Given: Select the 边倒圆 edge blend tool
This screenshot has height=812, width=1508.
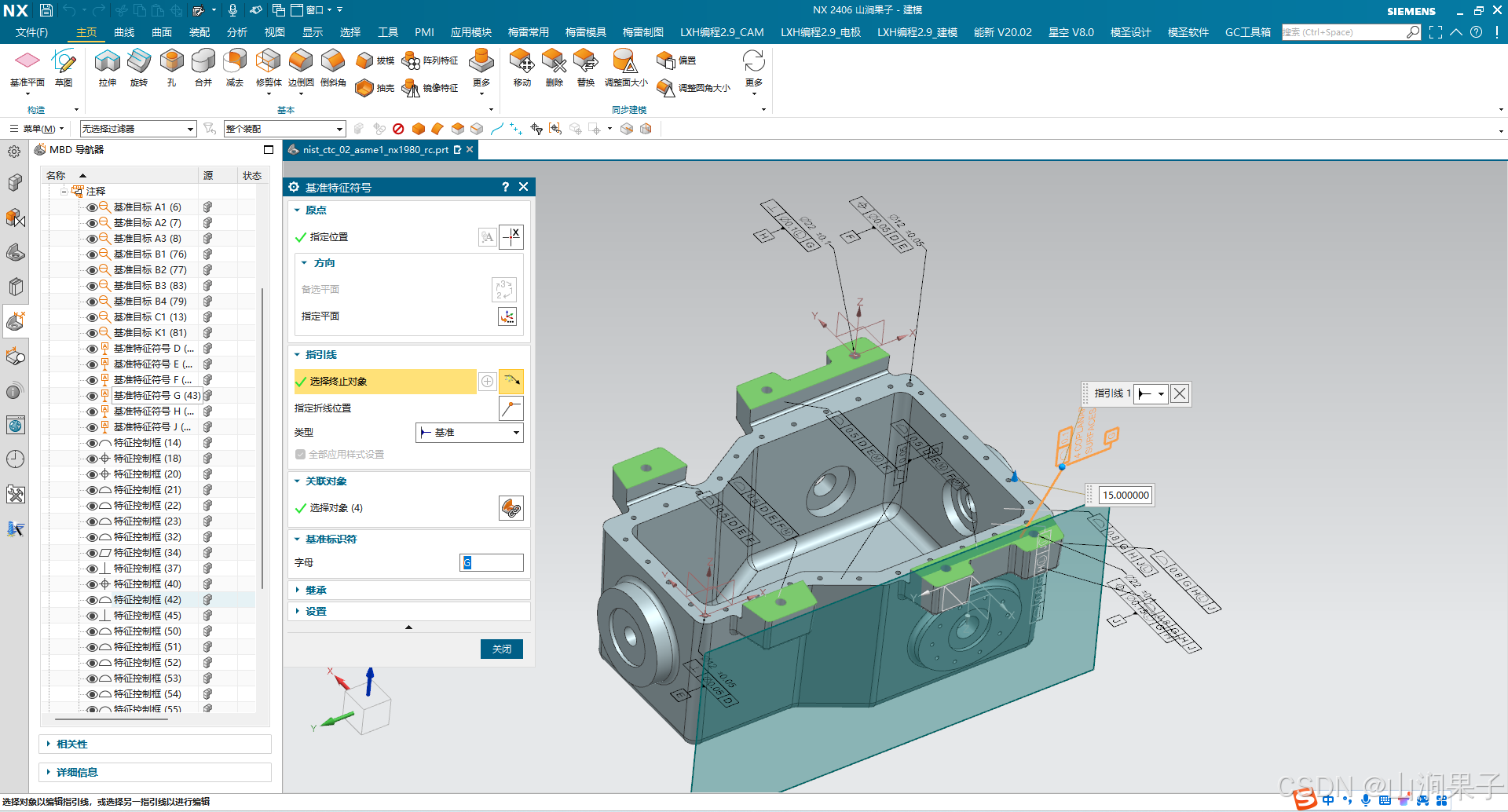Looking at the screenshot, I should click(x=301, y=68).
